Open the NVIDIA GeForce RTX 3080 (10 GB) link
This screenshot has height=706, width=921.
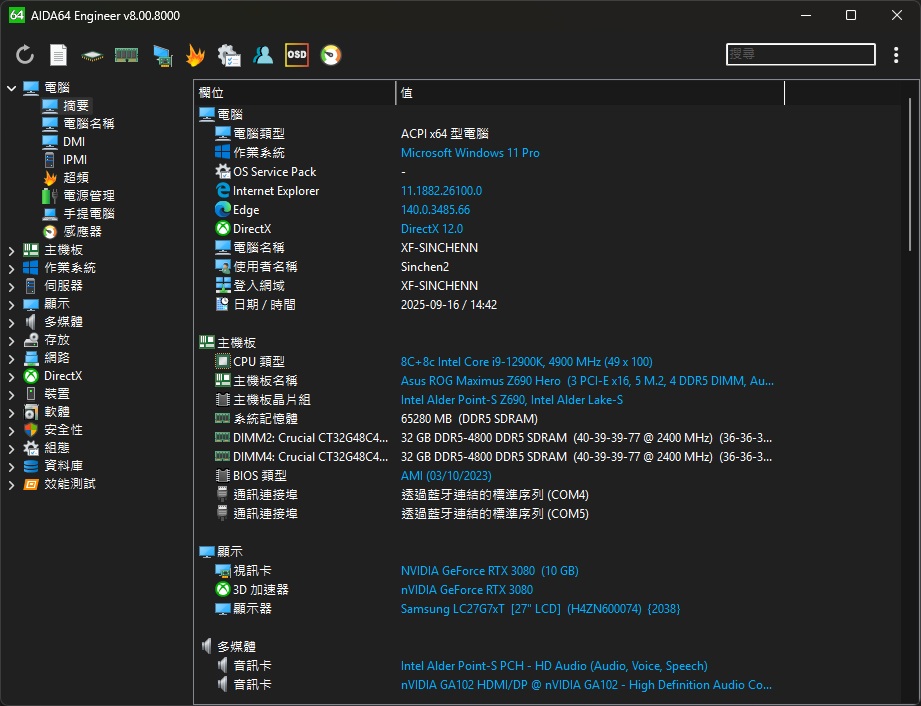point(489,571)
